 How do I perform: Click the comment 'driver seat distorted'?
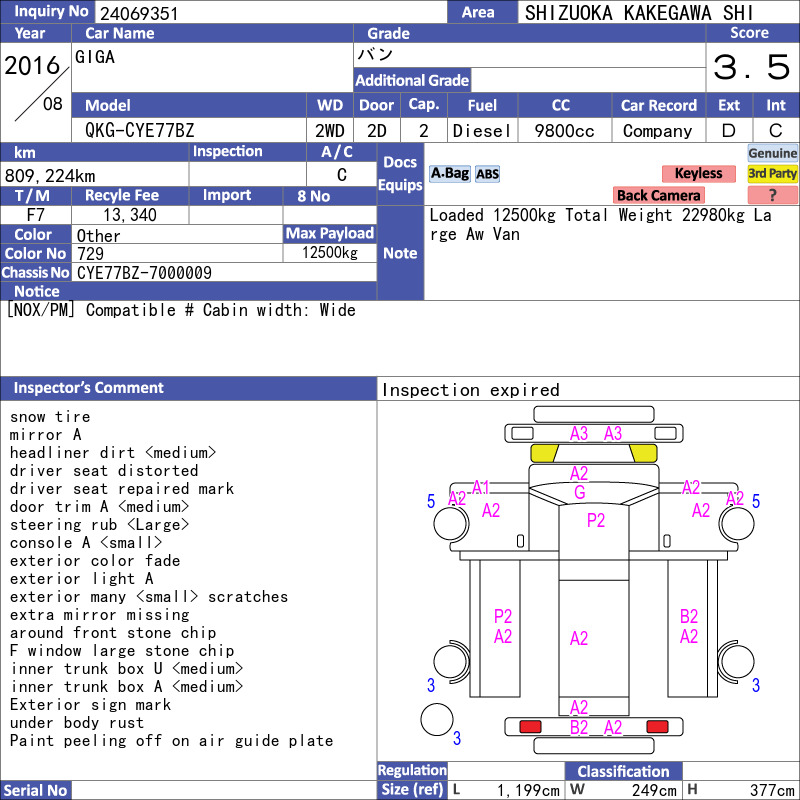click(x=104, y=470)
